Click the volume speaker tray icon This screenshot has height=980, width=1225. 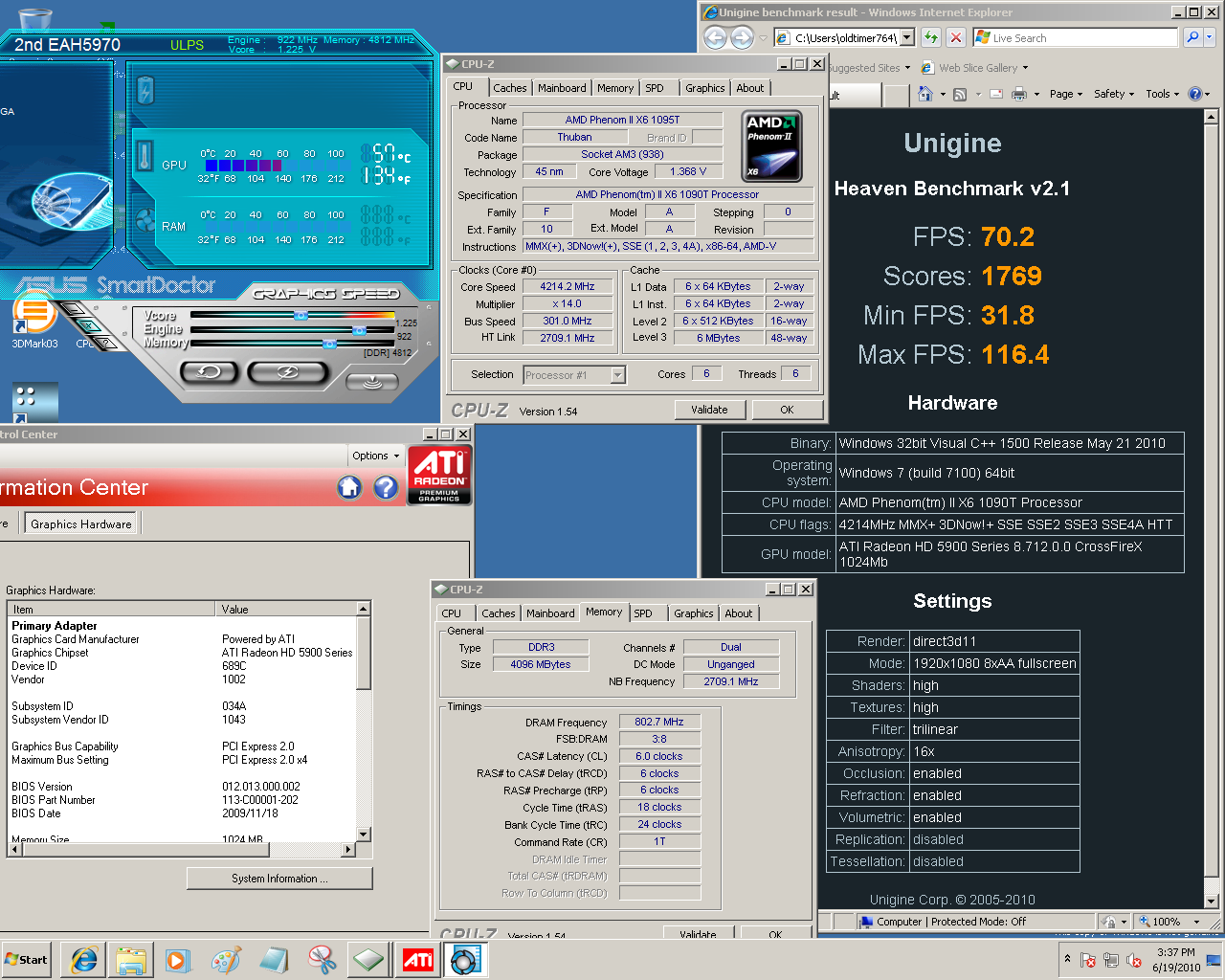point(1134,960)
